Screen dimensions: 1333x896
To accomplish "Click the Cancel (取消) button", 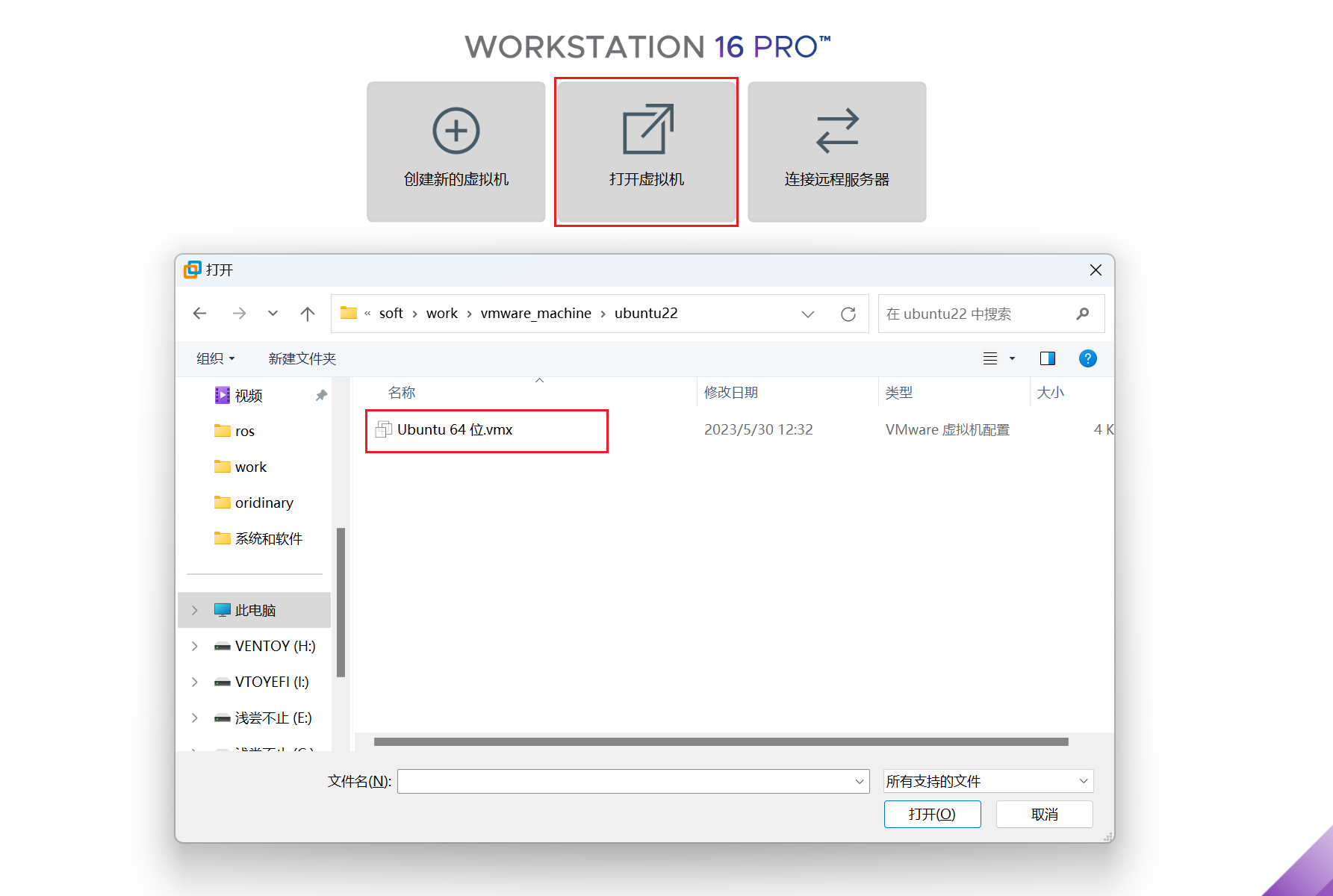I will coord(1044,814).
